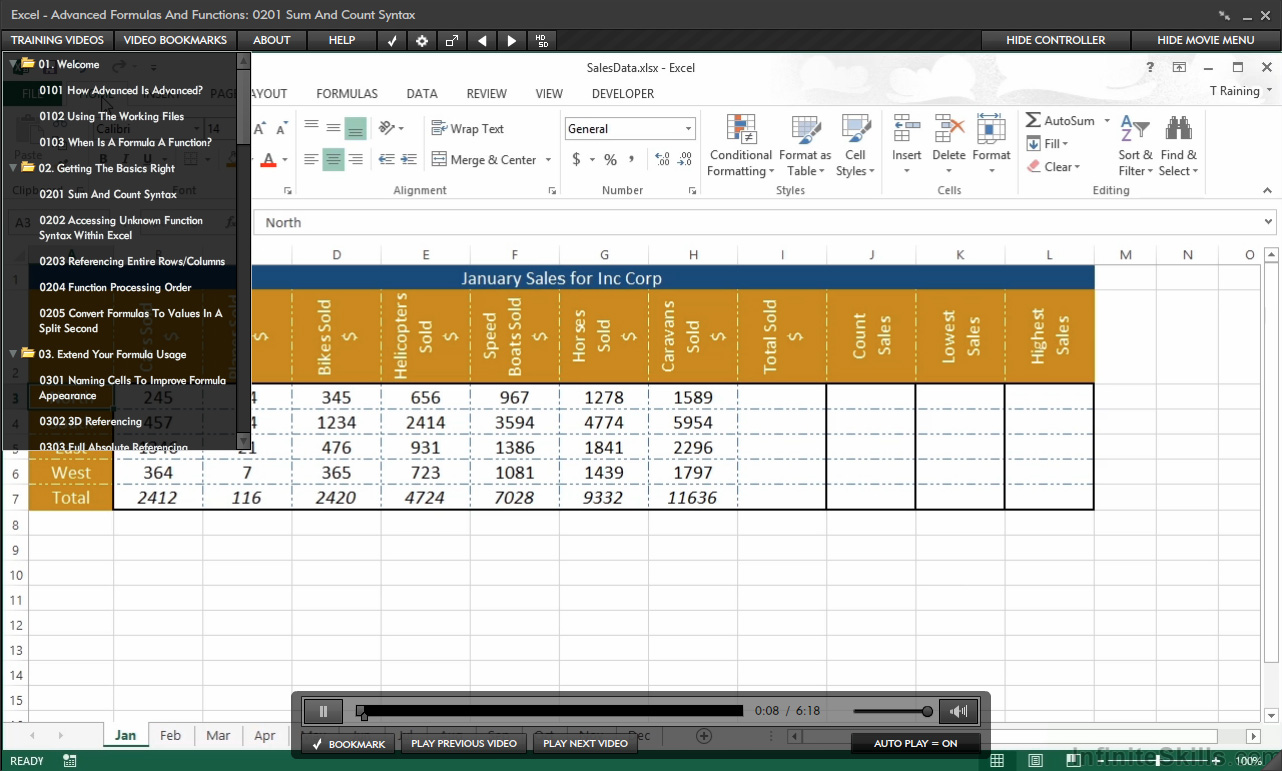Screen dimensions: 1282x771
Task: Click Increase Font Size icon
Action: [259, 128]
